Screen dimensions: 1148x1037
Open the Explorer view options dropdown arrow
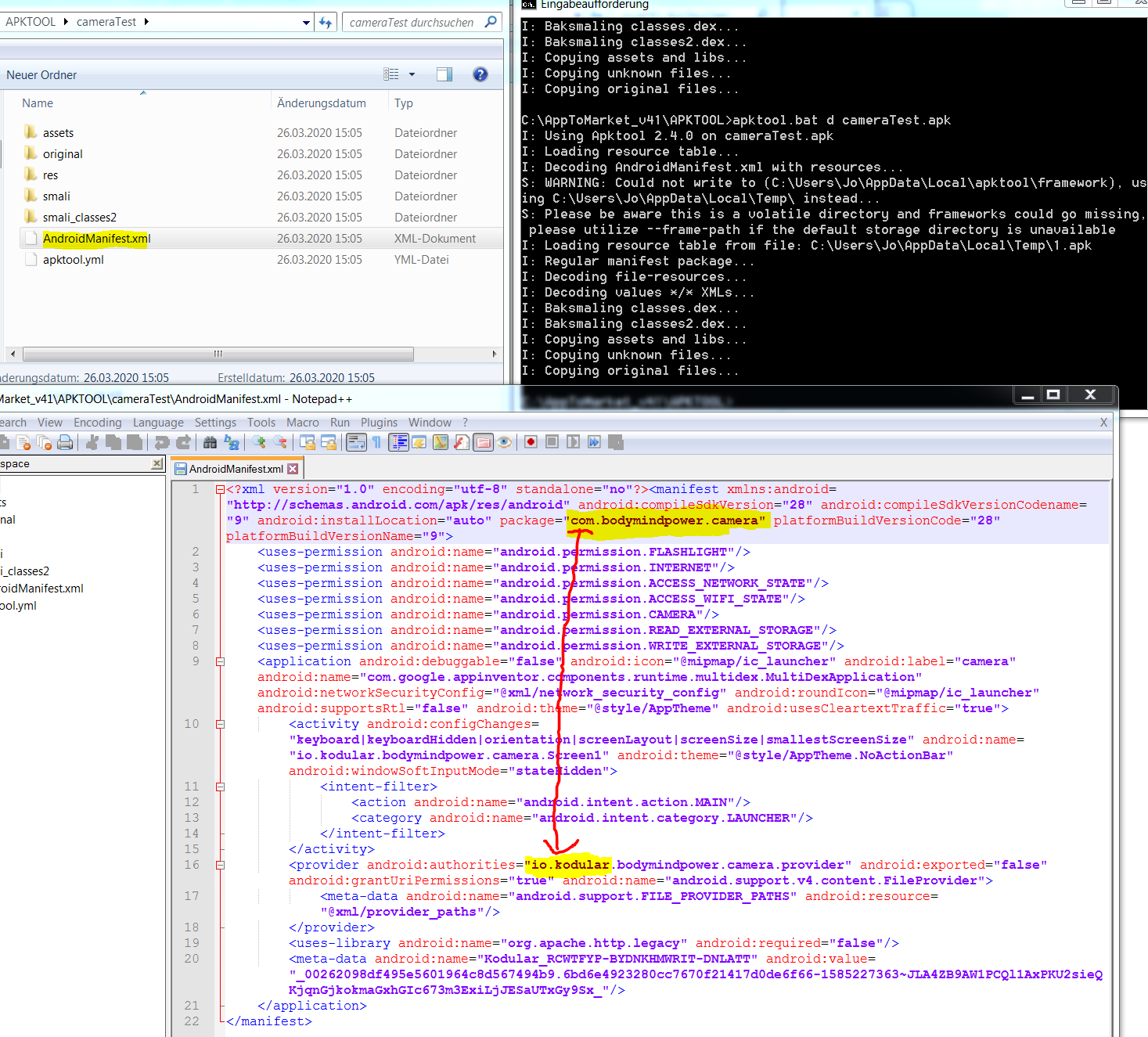(x=412, y=74)
